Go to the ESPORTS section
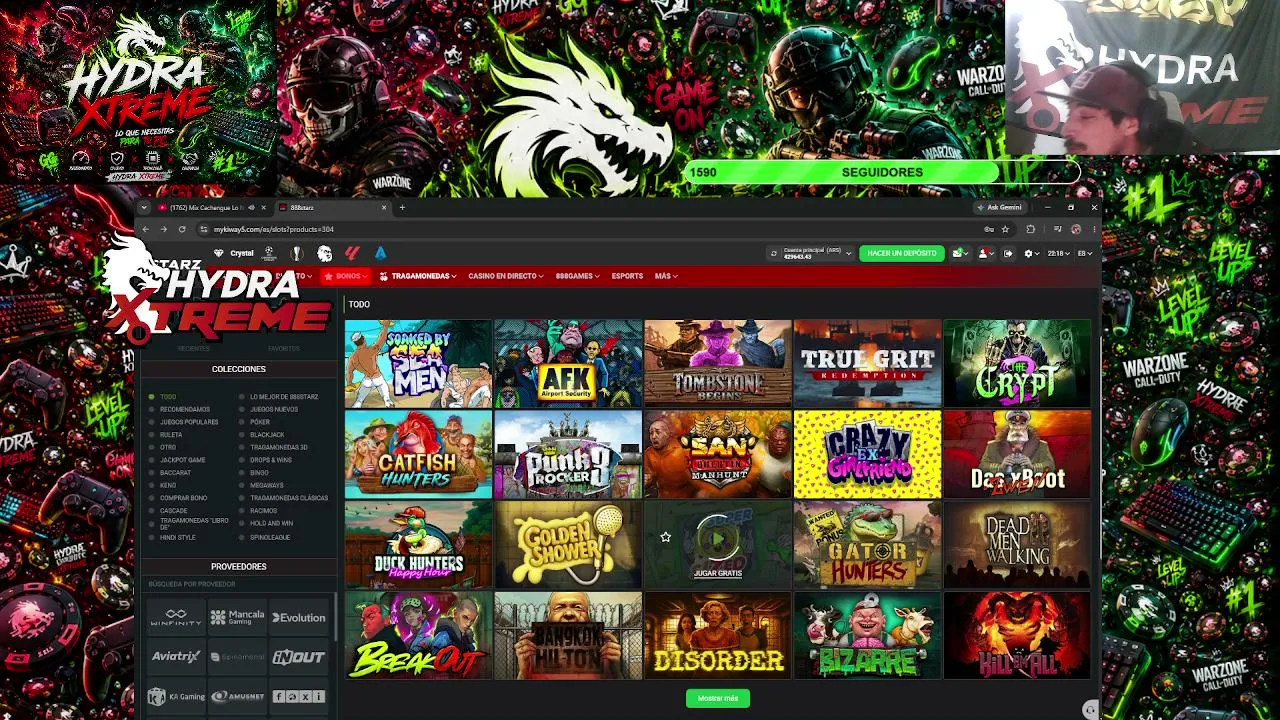The image size is (1280, 720). pos(627,276)
